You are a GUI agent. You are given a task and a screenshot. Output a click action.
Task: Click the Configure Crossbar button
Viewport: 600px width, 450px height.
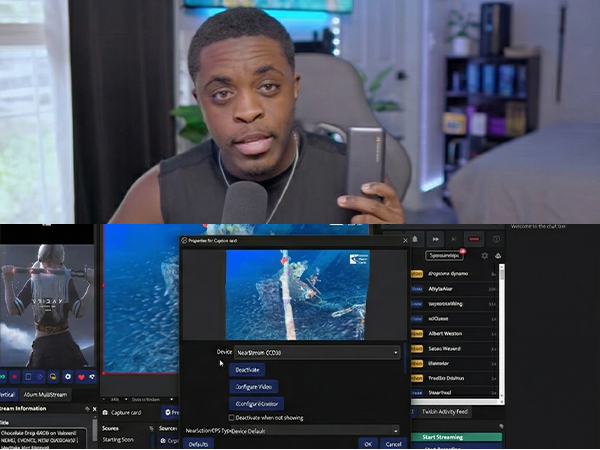pyautogui.click(x=256, y=403)
